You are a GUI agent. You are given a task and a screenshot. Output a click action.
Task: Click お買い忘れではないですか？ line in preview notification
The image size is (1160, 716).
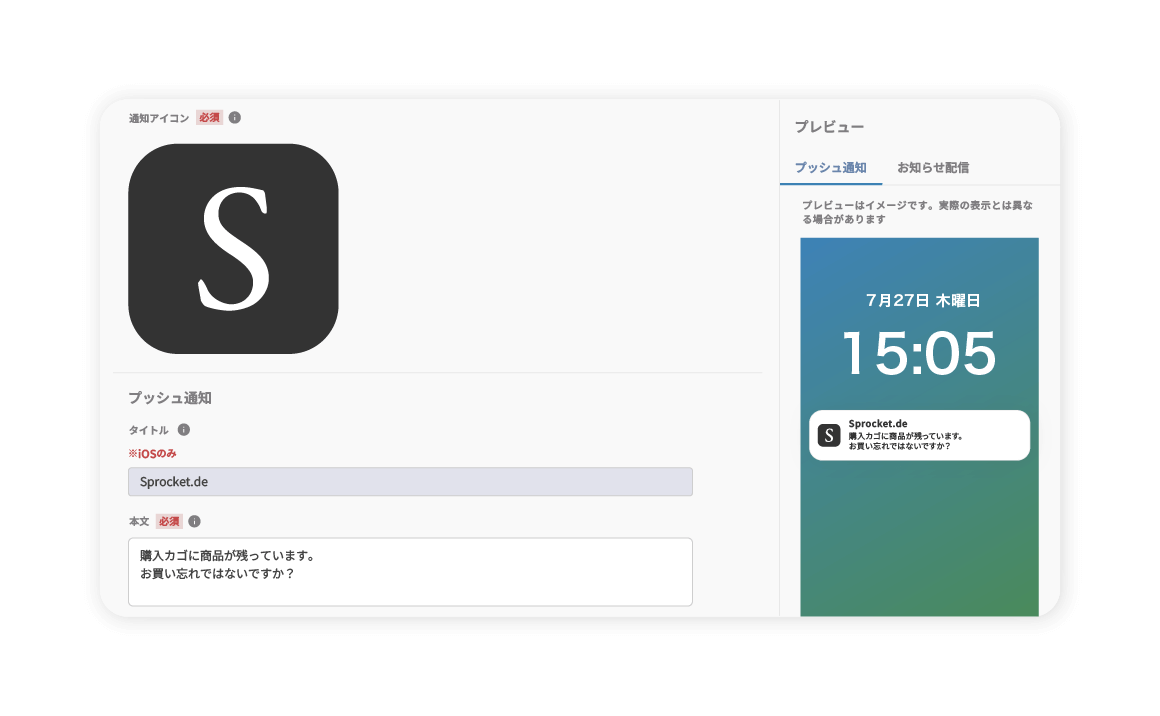pos(900,446)
